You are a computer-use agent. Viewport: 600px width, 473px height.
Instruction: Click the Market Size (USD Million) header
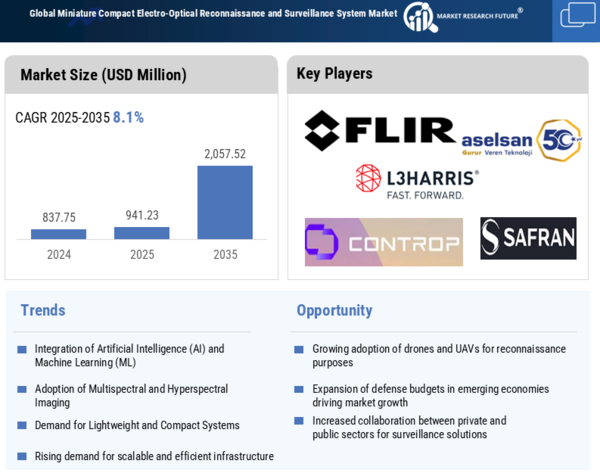click(103, 75)
